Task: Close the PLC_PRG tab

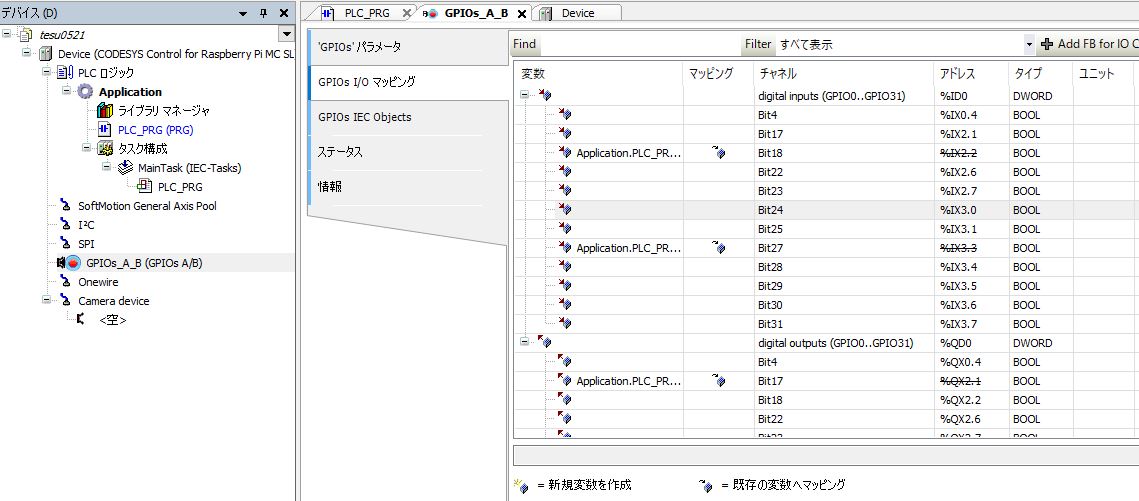Action: click(407, 13)
